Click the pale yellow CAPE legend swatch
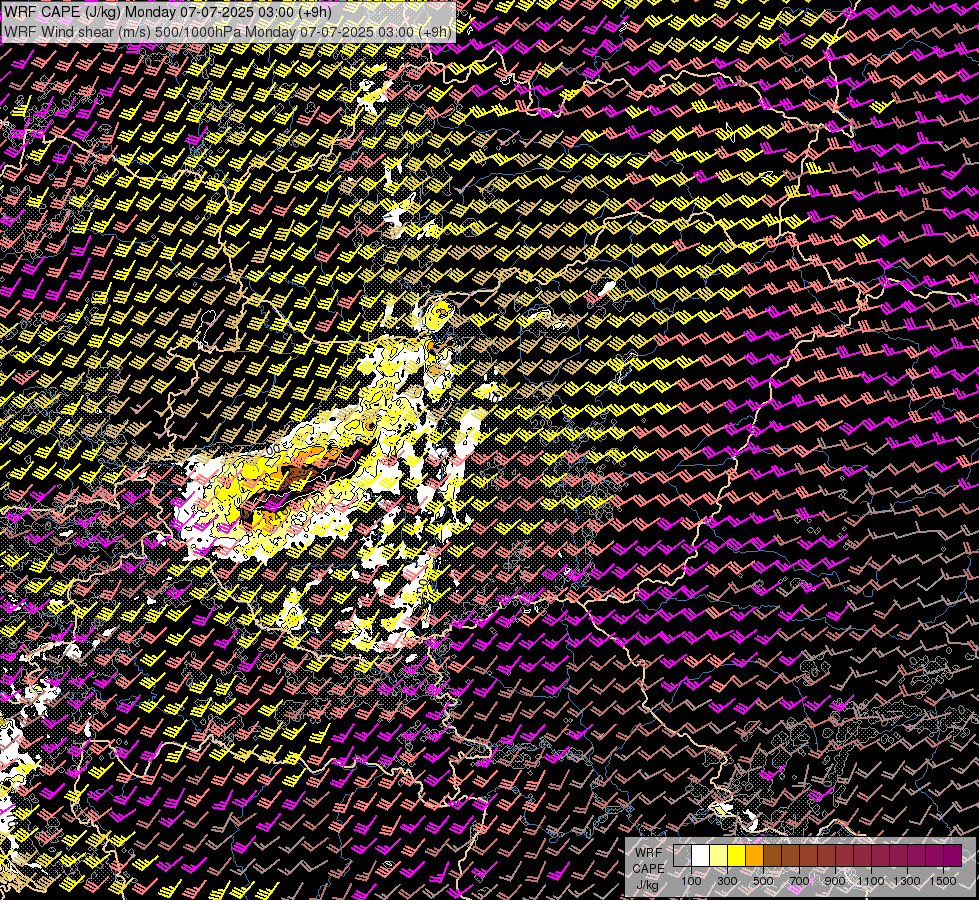Screen dimensions: 979x900 coord(719,856)
